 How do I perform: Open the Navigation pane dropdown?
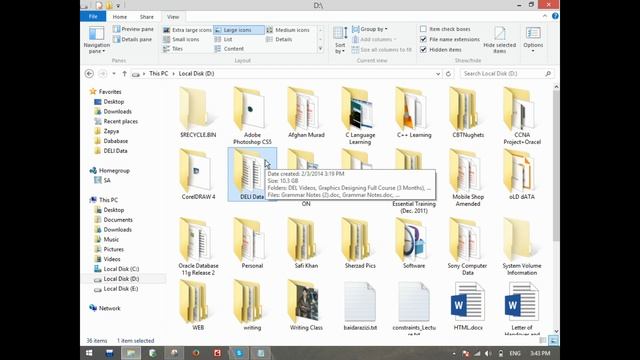(96, 40)
